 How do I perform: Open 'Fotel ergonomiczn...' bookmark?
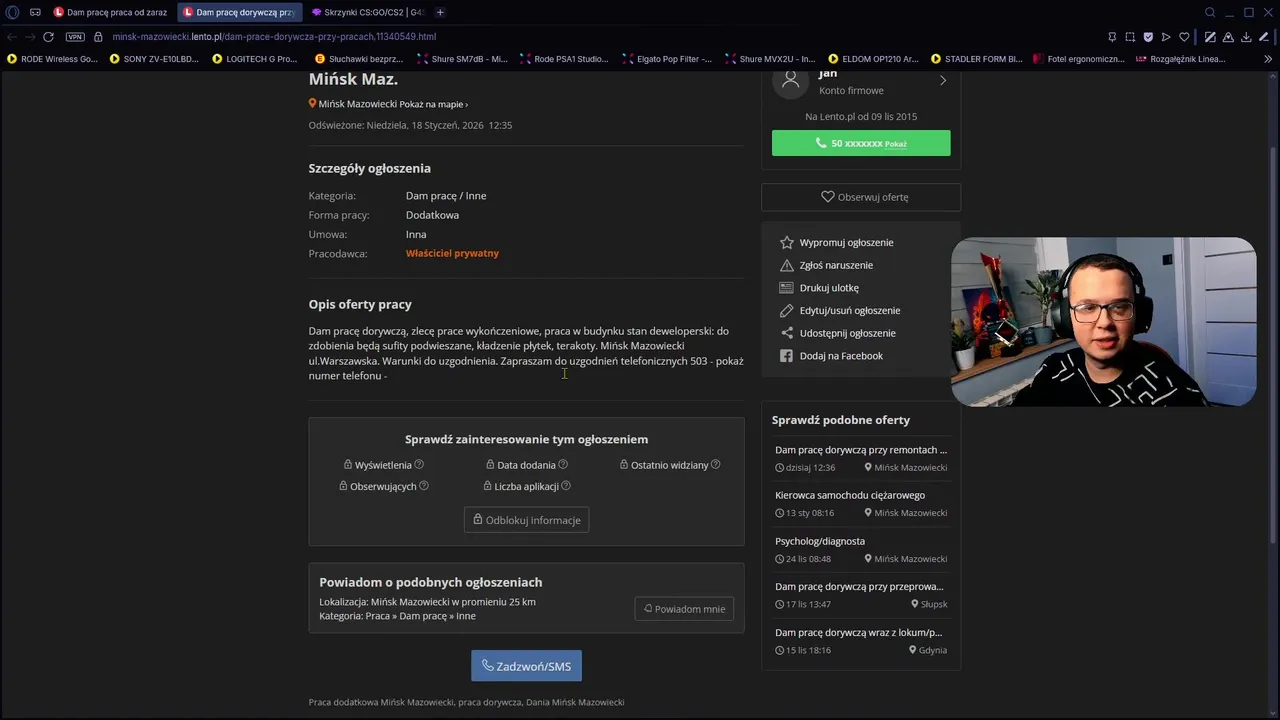[x=1079, y=59]
